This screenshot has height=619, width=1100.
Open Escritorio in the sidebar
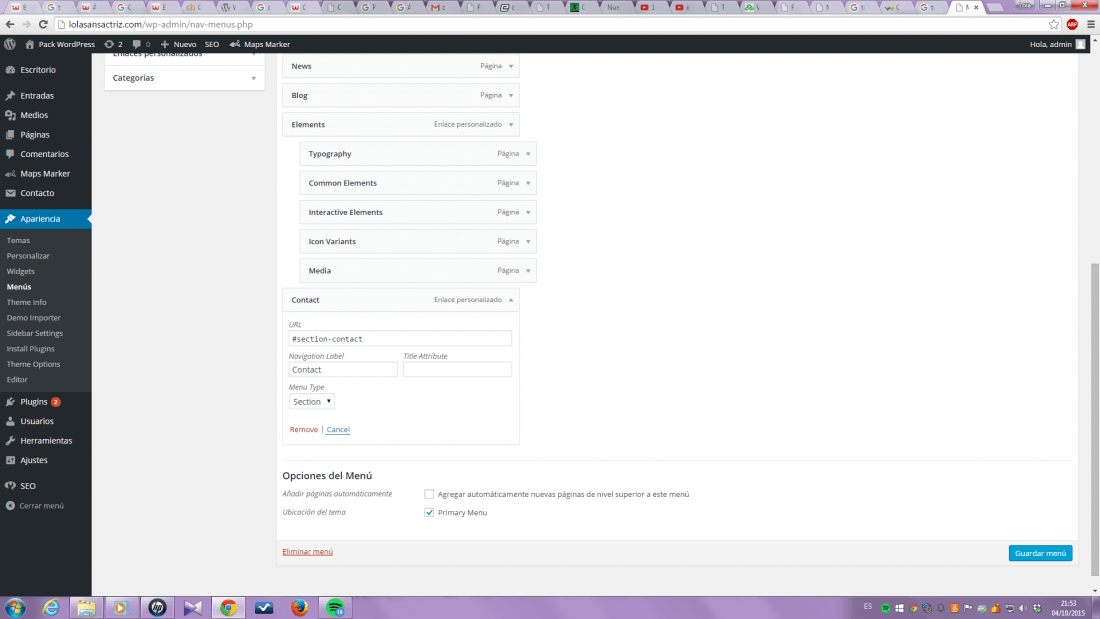pyautogui.click(x=38, y=70)
